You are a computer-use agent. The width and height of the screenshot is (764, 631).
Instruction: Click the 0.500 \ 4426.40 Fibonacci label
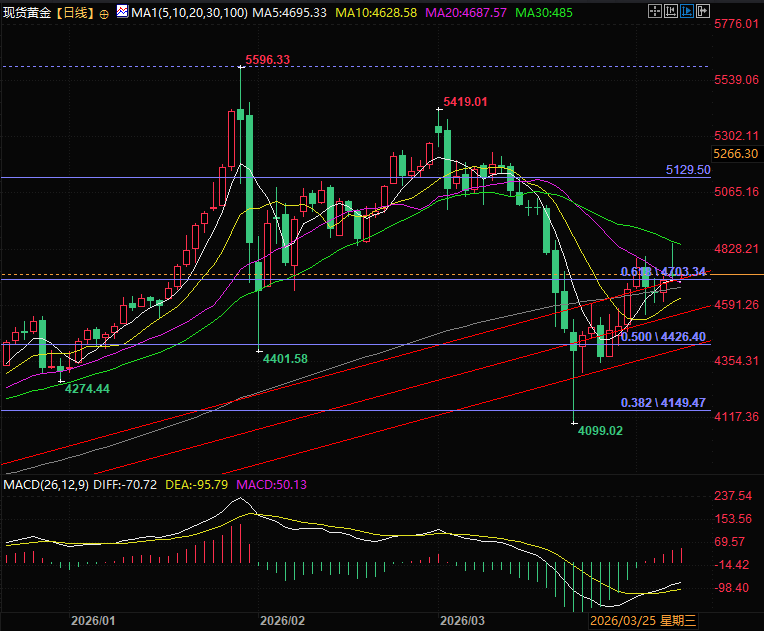(663, 337)
